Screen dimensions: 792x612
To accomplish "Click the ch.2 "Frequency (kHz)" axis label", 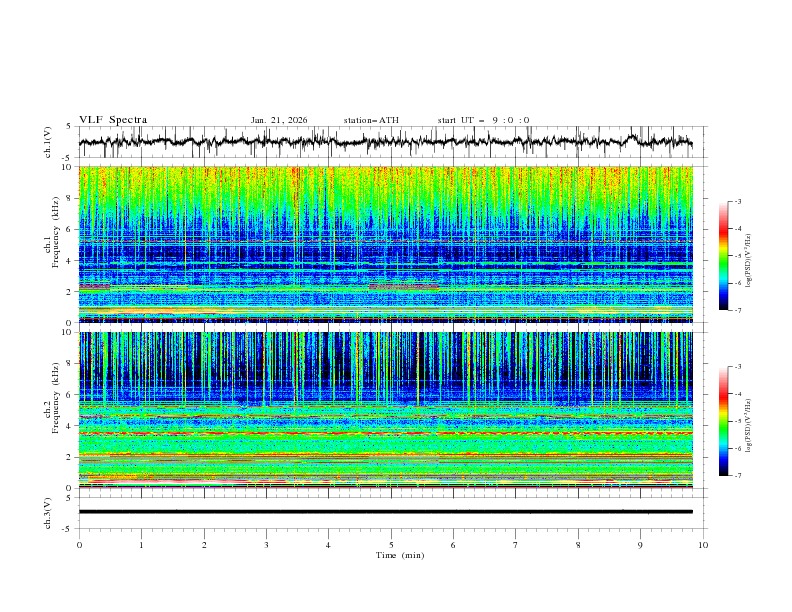I will click(56, 398).
